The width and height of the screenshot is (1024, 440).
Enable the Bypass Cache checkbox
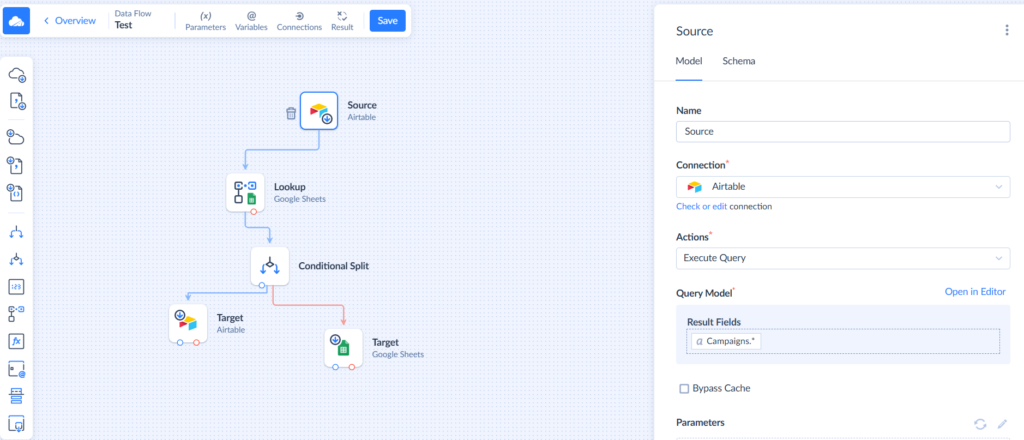point(684,388)
